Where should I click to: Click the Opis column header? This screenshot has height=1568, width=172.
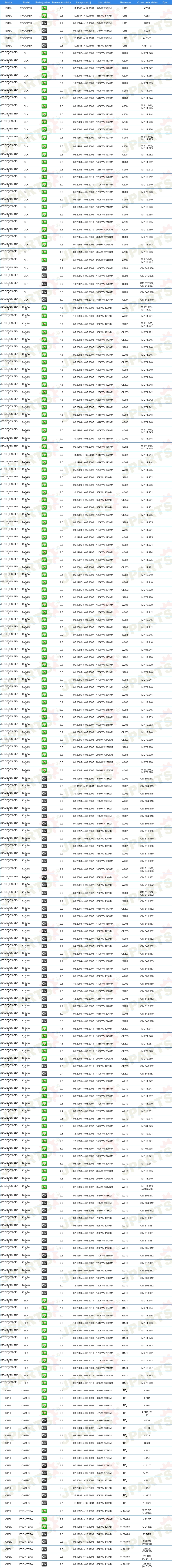(x=165, y=2)
